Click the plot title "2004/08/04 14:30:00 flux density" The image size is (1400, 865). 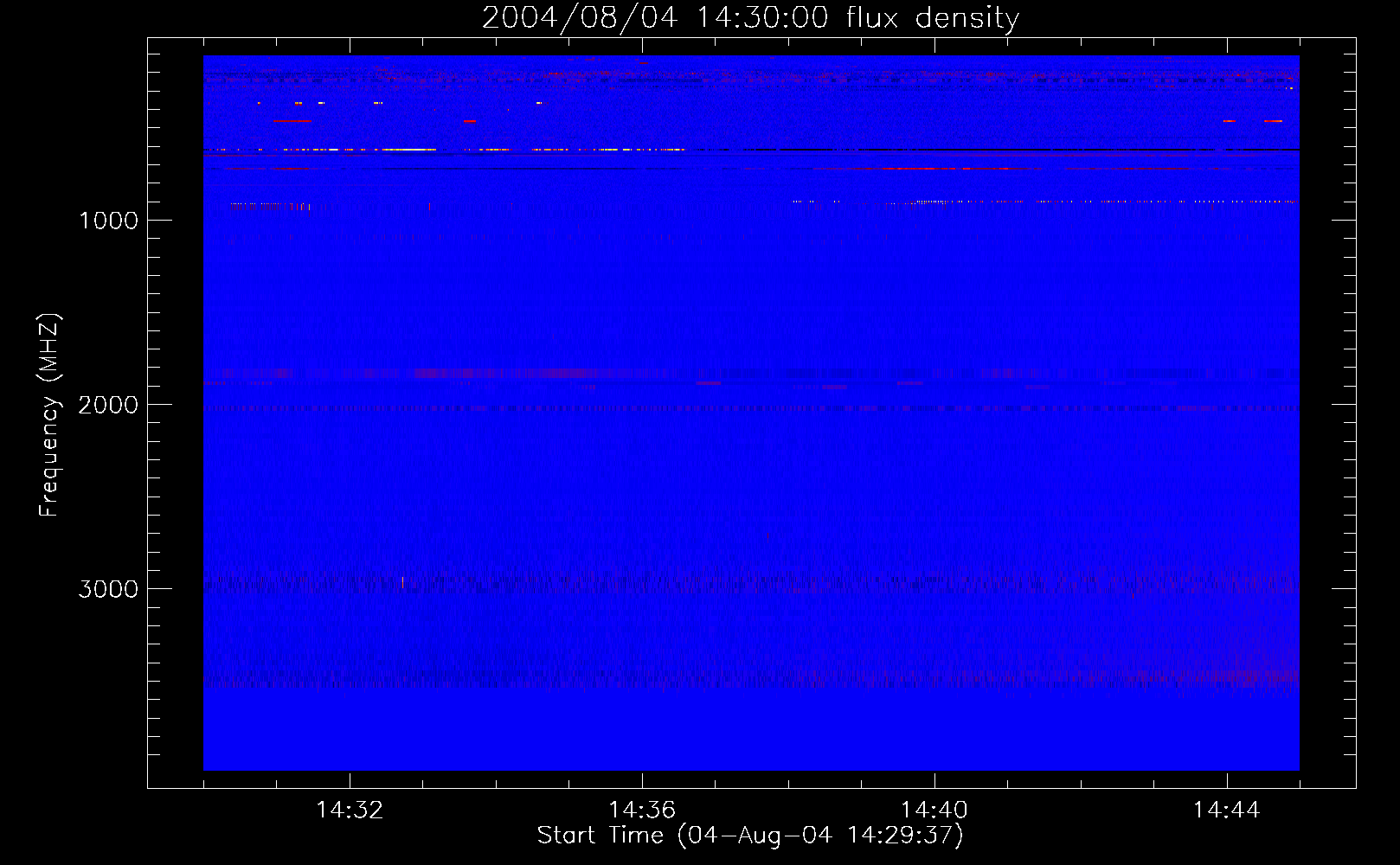click(750, 18)
